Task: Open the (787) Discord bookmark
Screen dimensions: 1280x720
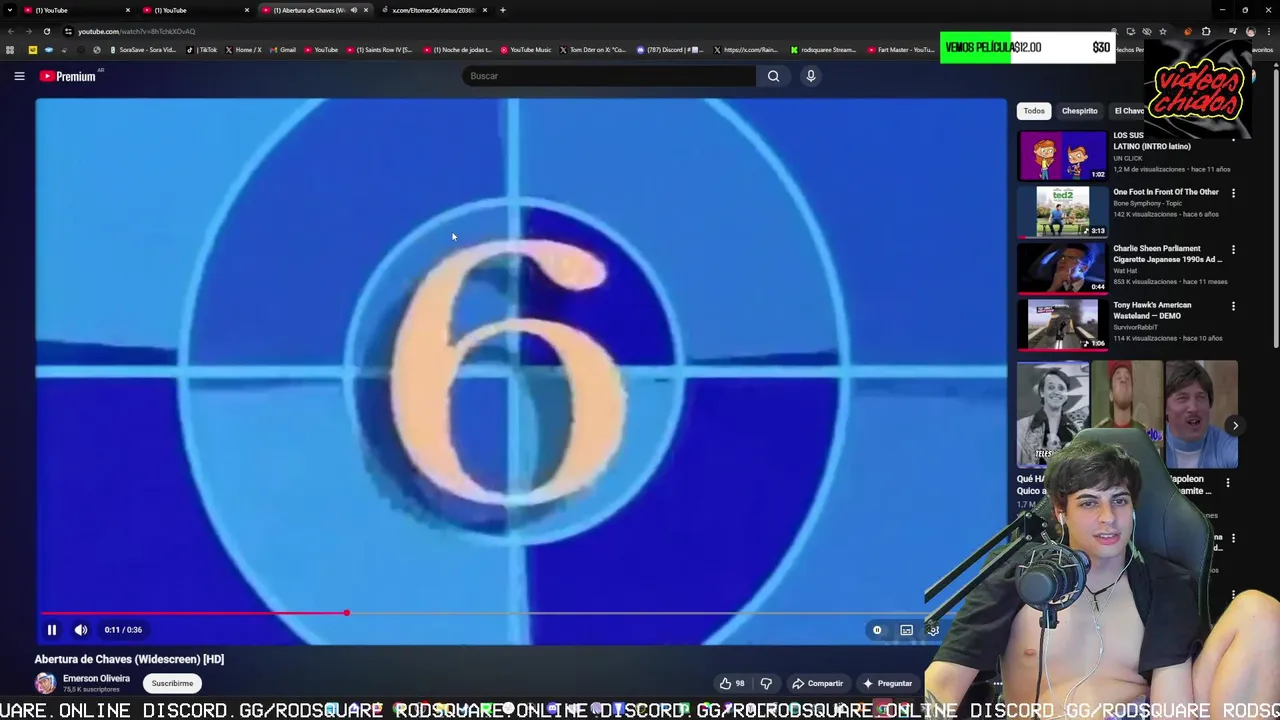Action: coord(670,50)
